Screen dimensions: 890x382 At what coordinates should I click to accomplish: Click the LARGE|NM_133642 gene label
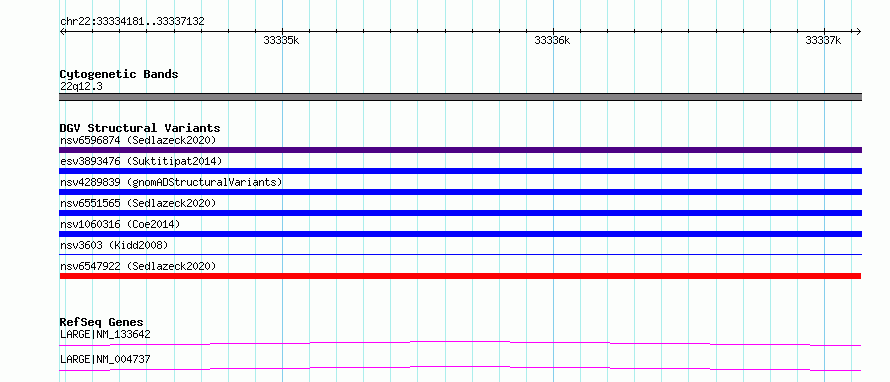(x=105, y=334)
